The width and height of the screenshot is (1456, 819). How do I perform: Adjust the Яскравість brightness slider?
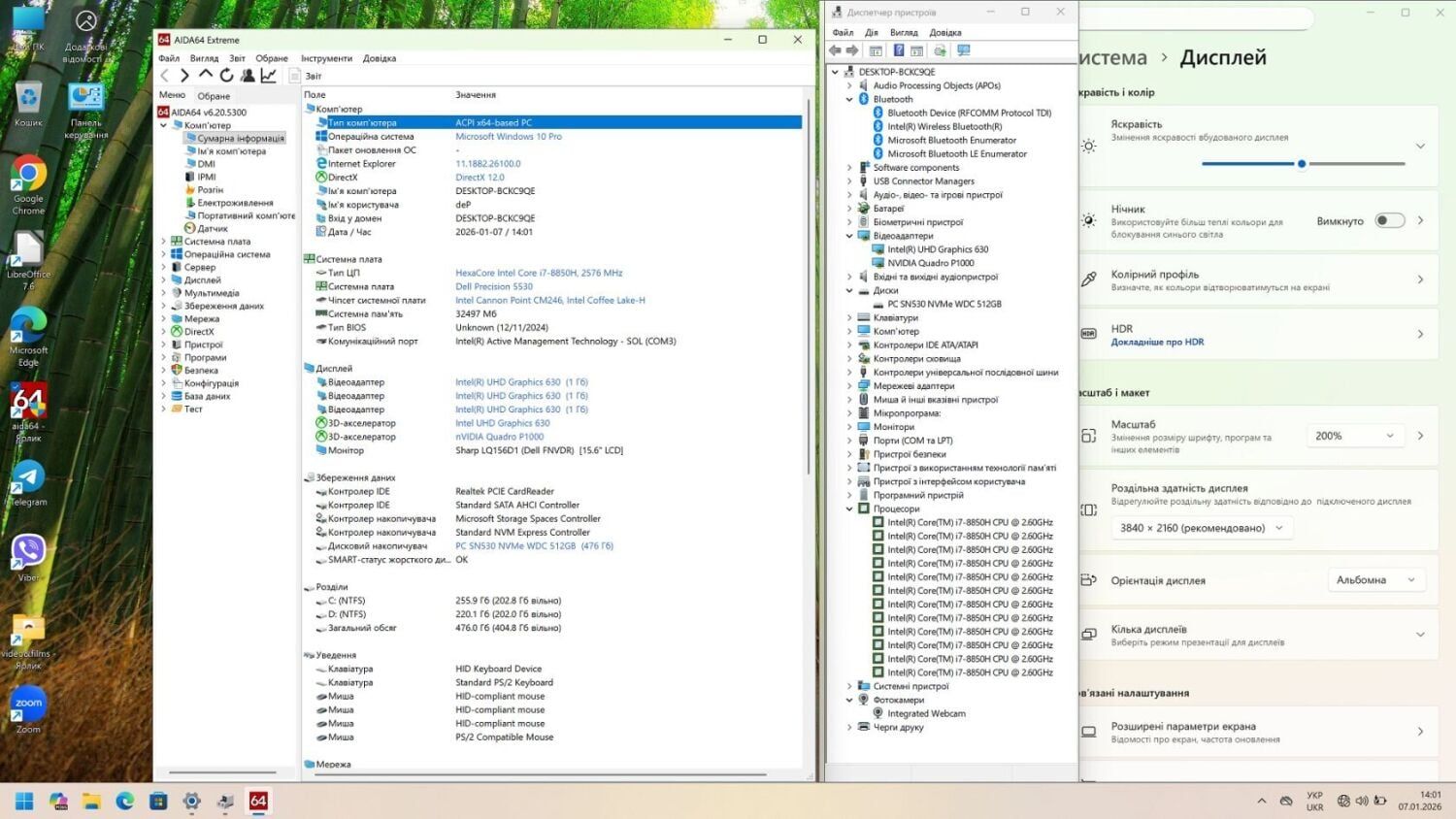pos(1302,164)
